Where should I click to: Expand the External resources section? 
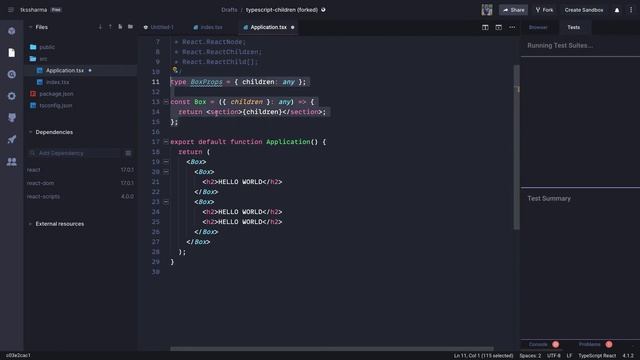point(30,224)
